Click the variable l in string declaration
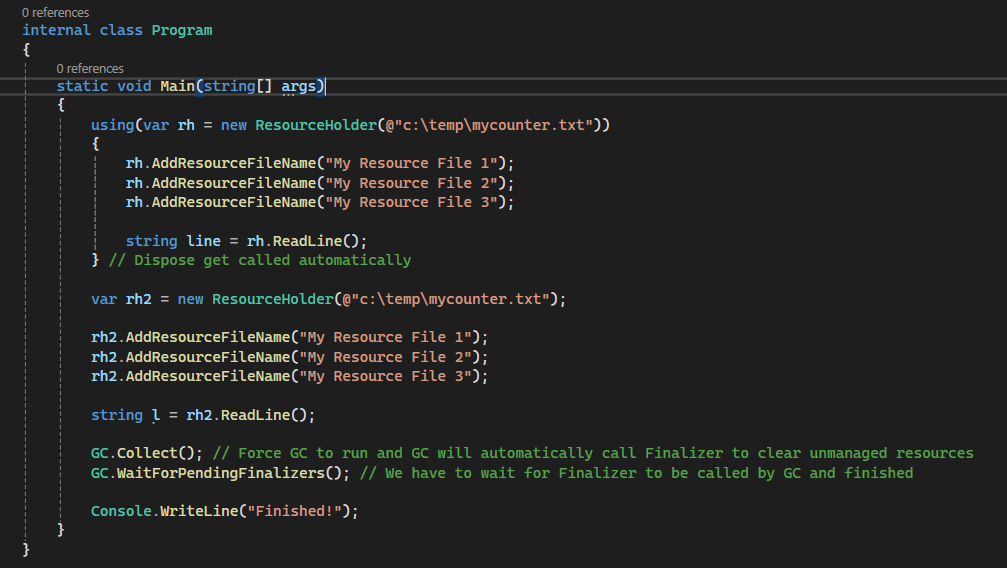The height and width of the screenshot is (568, 1007). tap(156, 415)
